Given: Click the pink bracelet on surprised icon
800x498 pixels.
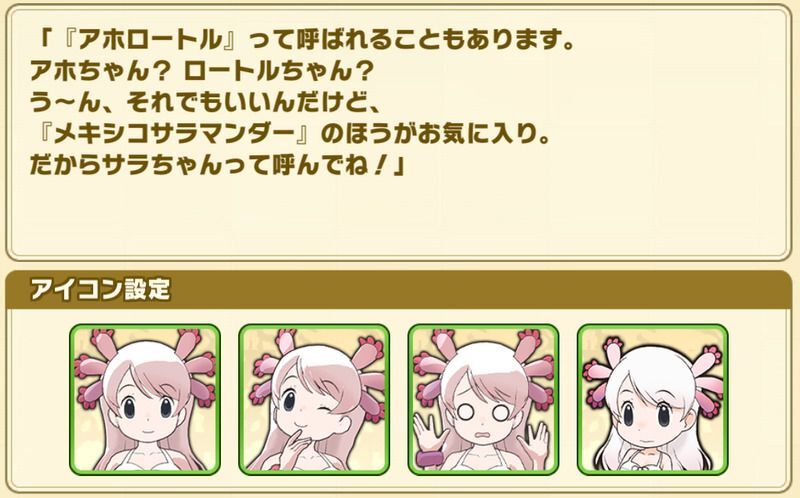Looking at the screenshot, I should click(432, 458).
